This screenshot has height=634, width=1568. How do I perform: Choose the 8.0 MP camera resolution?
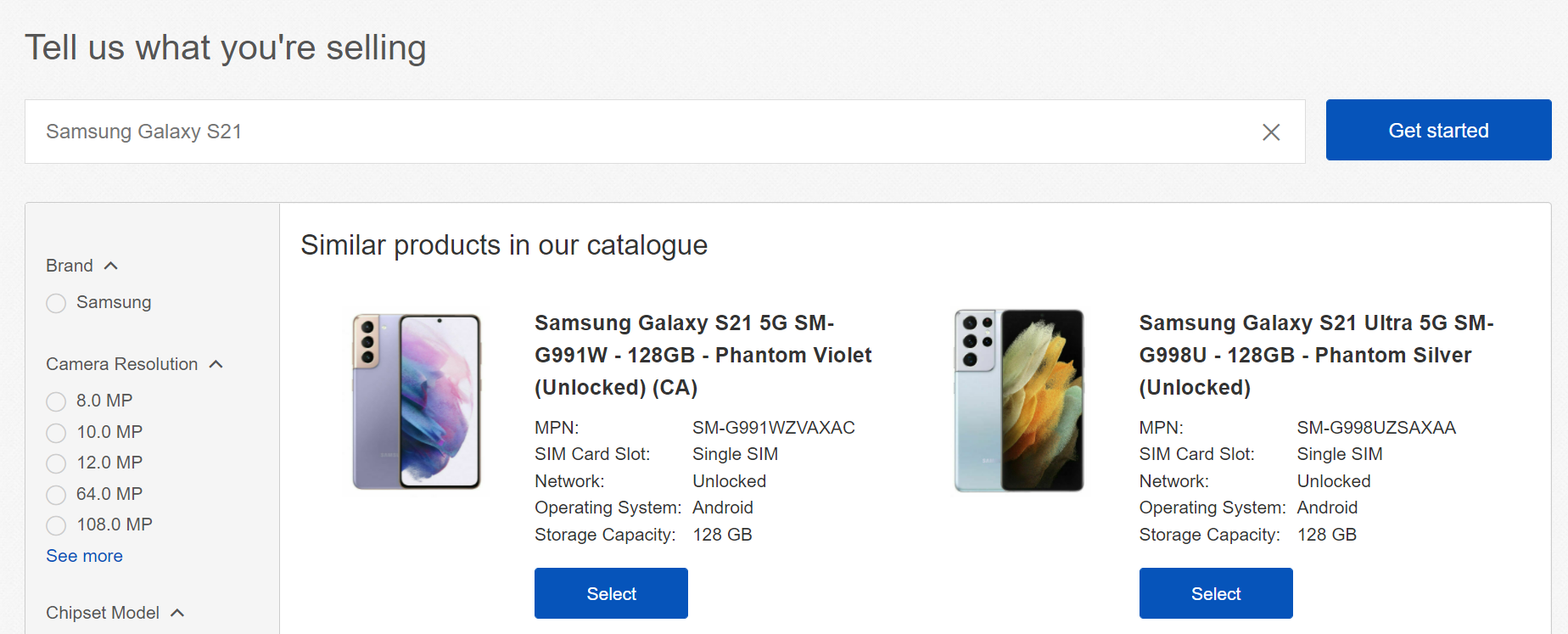tap(56, 401)
